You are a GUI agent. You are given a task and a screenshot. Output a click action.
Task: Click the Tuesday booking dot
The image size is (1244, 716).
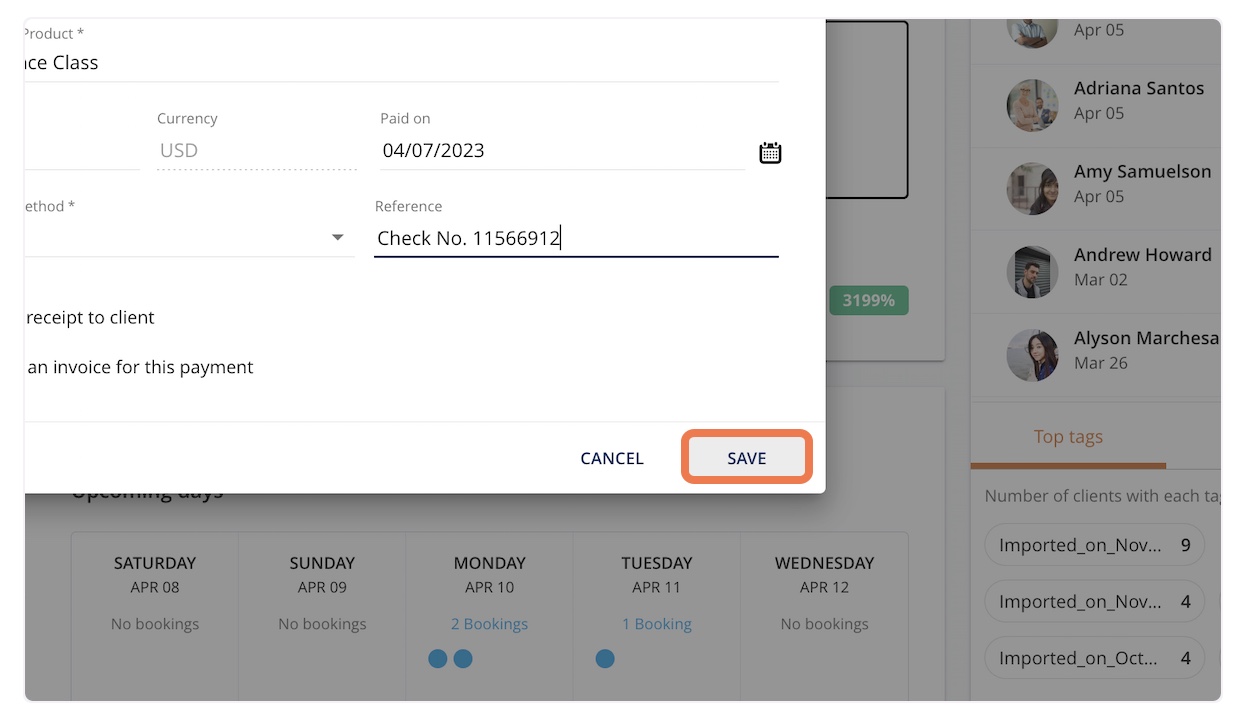tap(604, 659)
